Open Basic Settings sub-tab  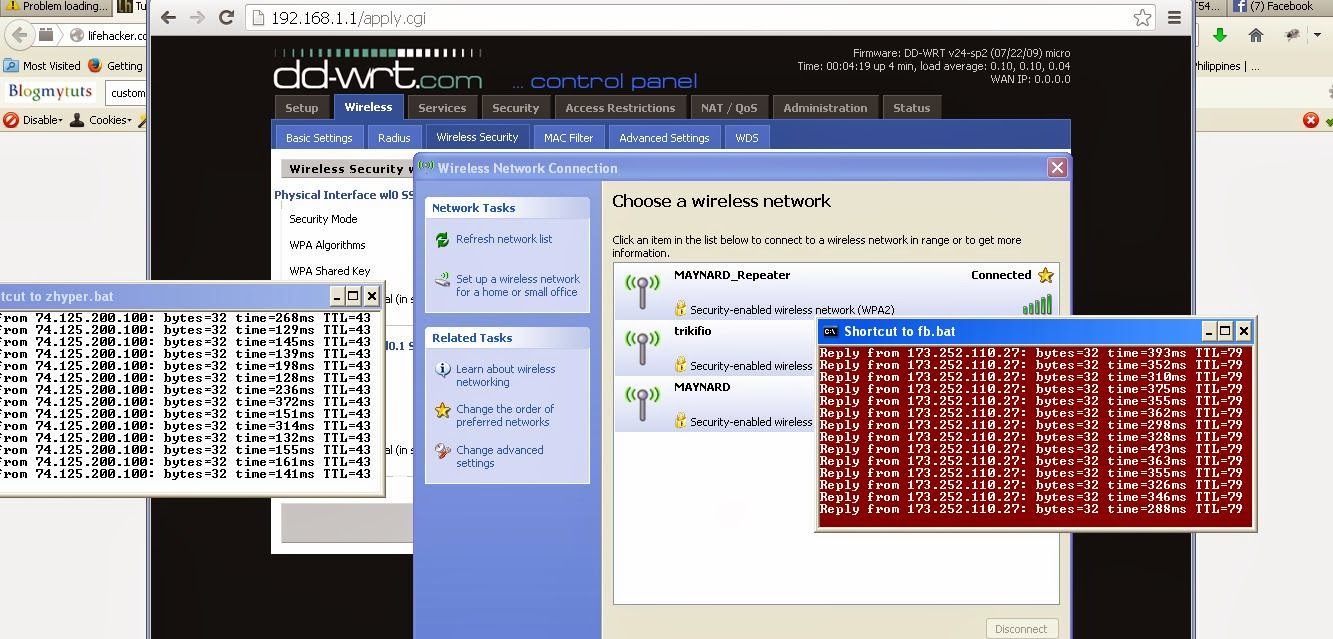pyautogui.click(x=319, y=138)
